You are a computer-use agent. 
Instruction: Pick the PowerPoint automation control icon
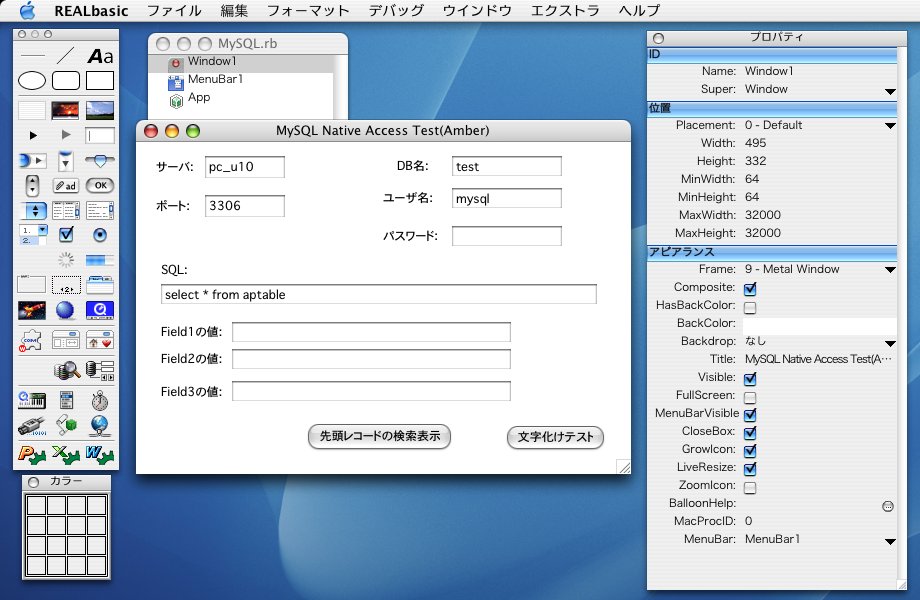[32, 455]
